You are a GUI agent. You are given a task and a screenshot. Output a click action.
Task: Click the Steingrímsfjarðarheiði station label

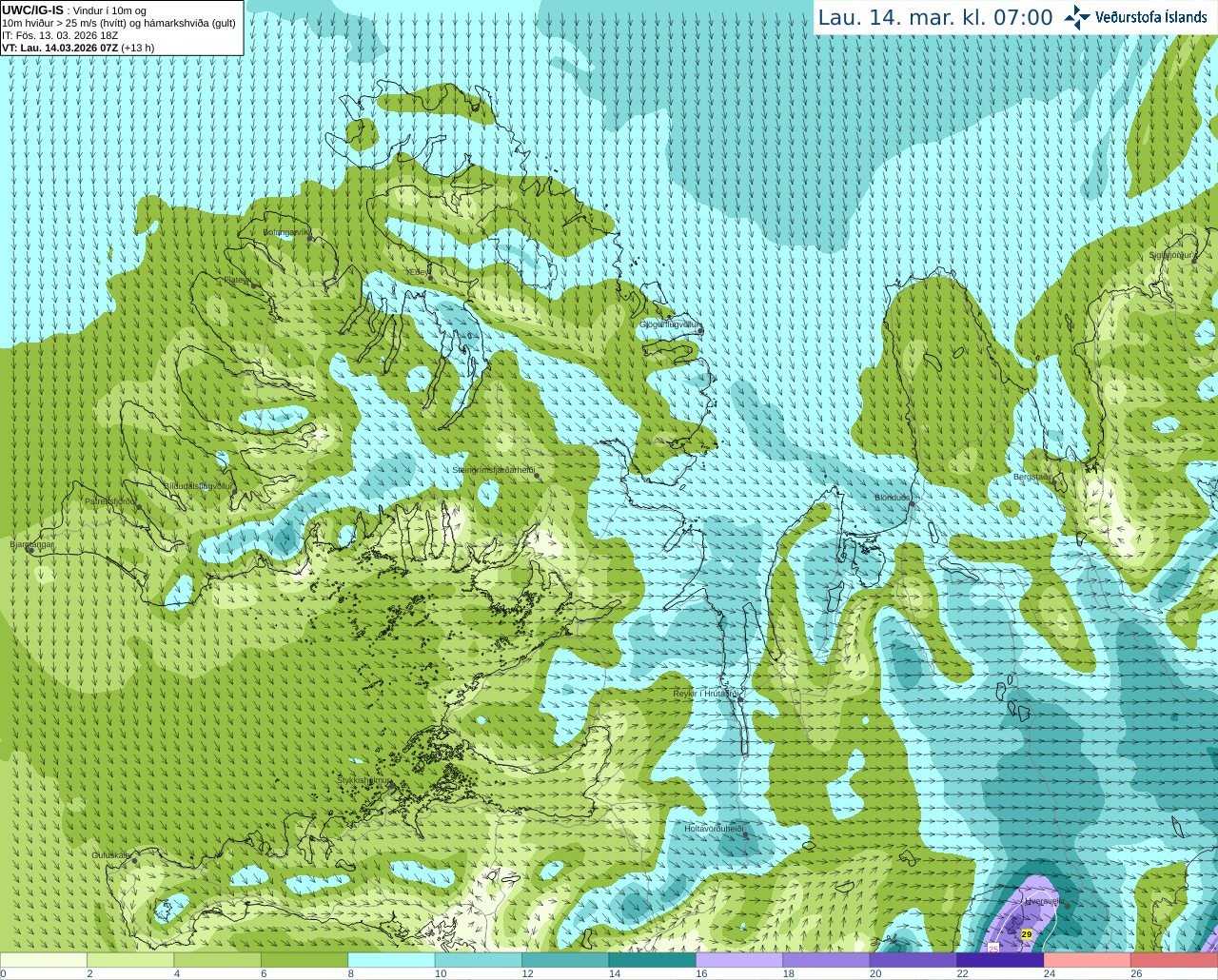[493, 470]
